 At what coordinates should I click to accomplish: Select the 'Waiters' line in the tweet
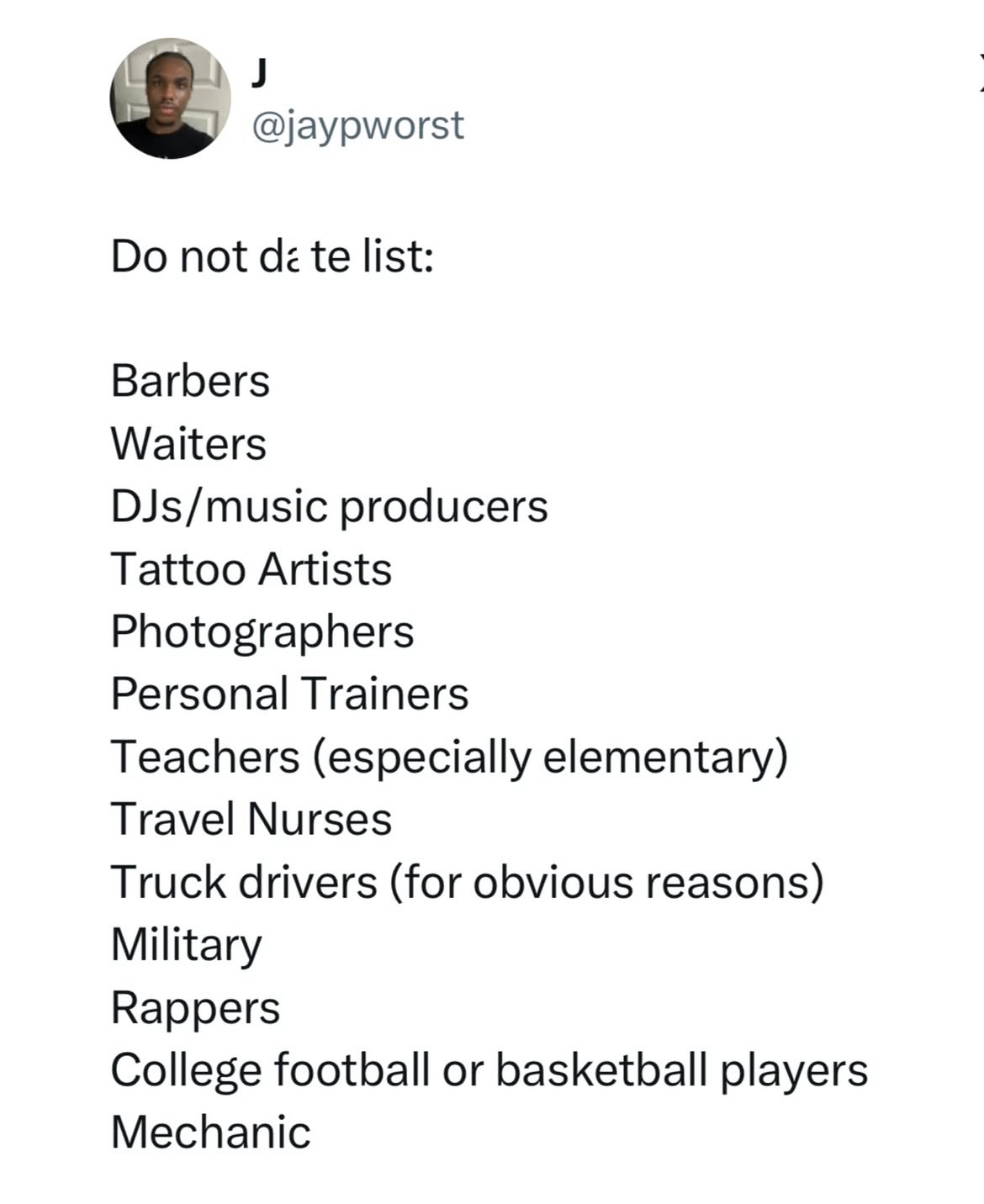(188, 443)
